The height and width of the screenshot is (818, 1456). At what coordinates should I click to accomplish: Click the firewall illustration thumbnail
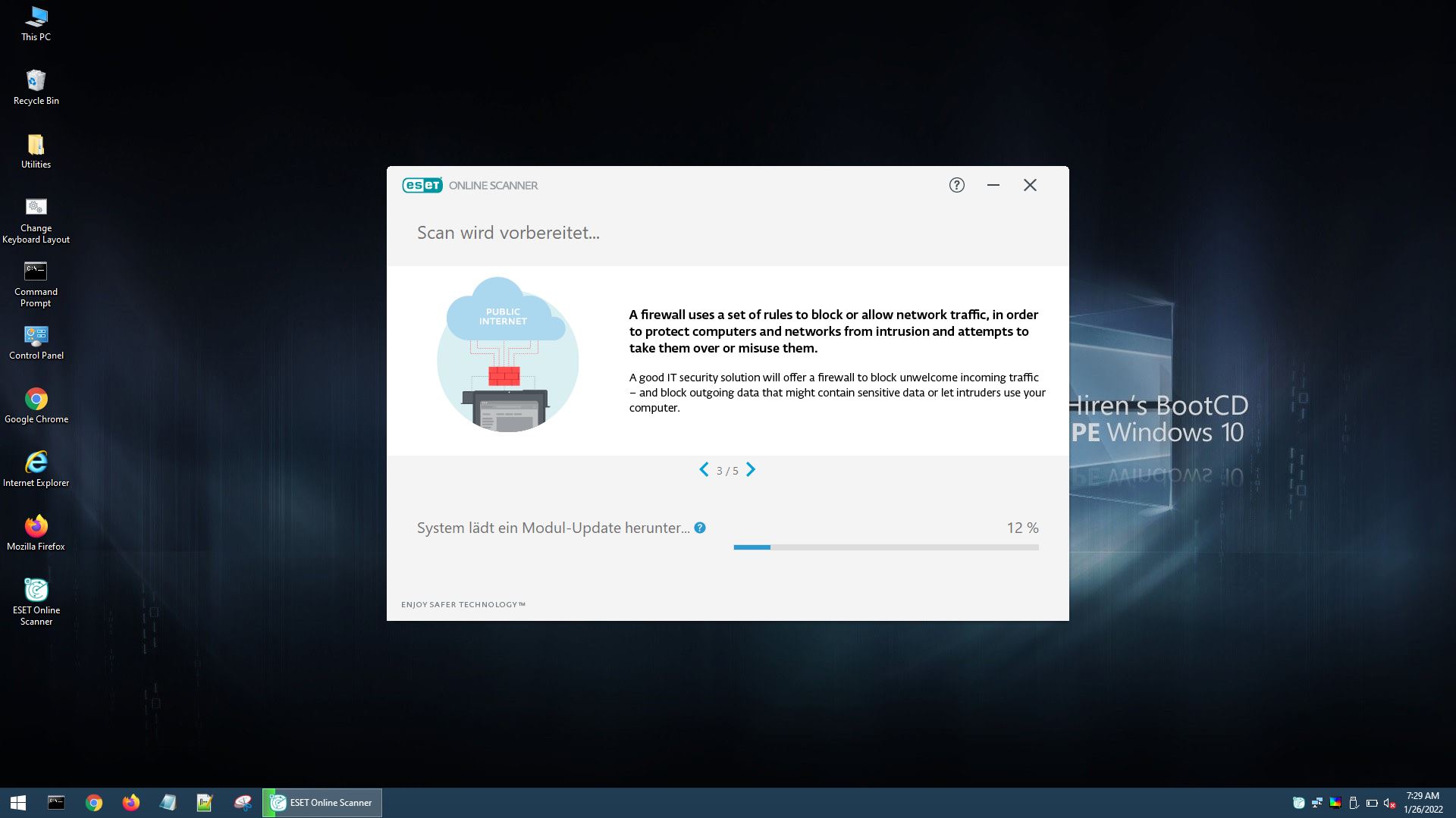[x=508, y=355]
